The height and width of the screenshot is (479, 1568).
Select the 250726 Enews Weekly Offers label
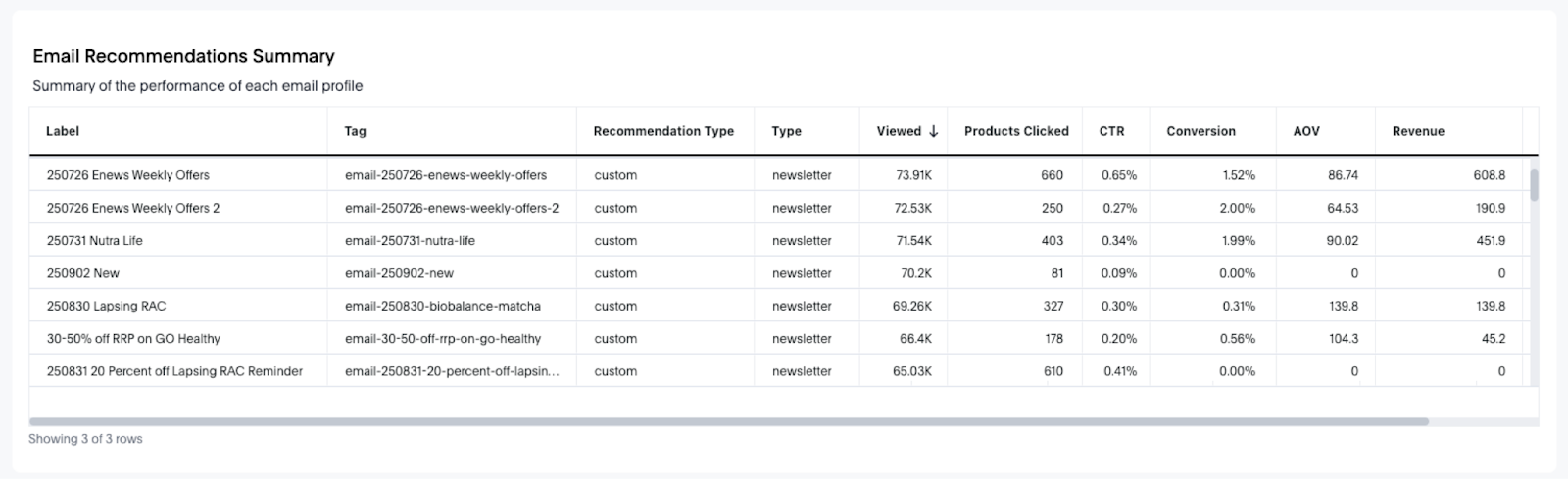click(x=127, y=175)
